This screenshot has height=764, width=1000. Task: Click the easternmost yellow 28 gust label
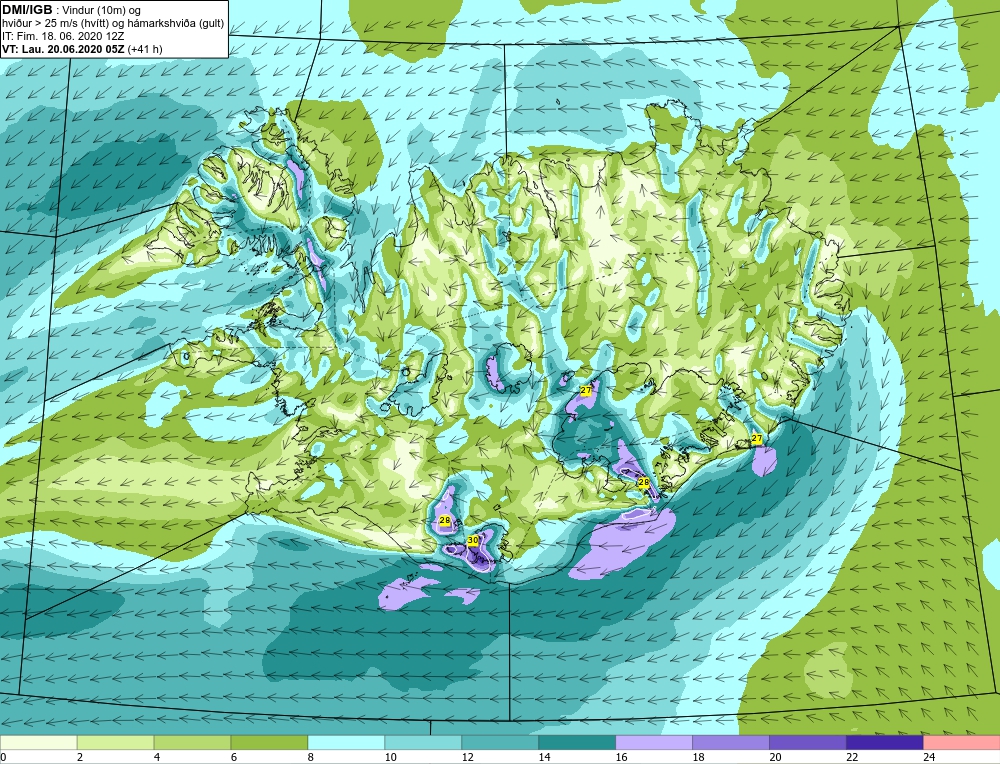point(643,483)
